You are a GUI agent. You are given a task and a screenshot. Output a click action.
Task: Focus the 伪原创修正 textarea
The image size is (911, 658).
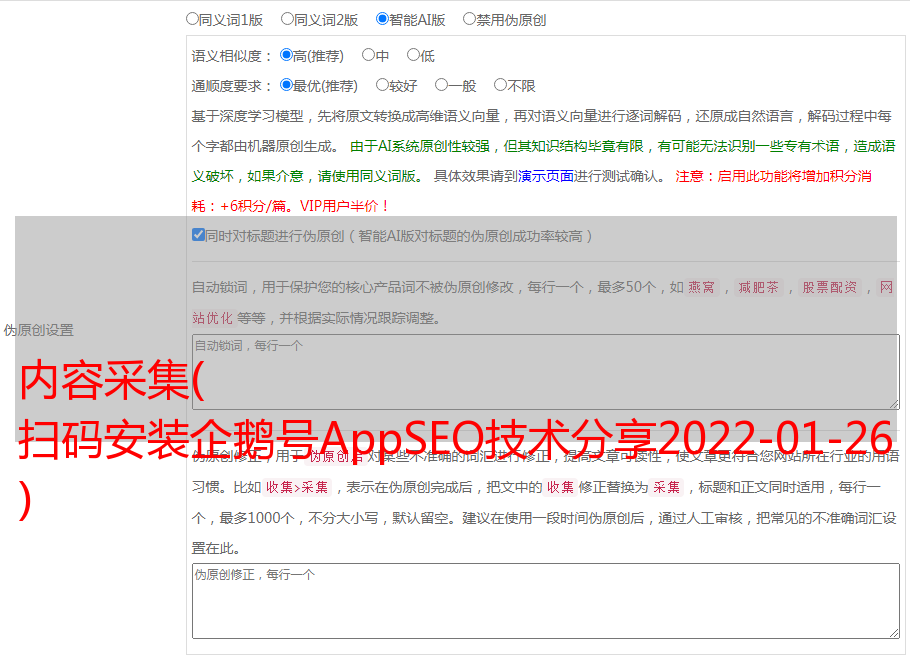click(546, 601)
